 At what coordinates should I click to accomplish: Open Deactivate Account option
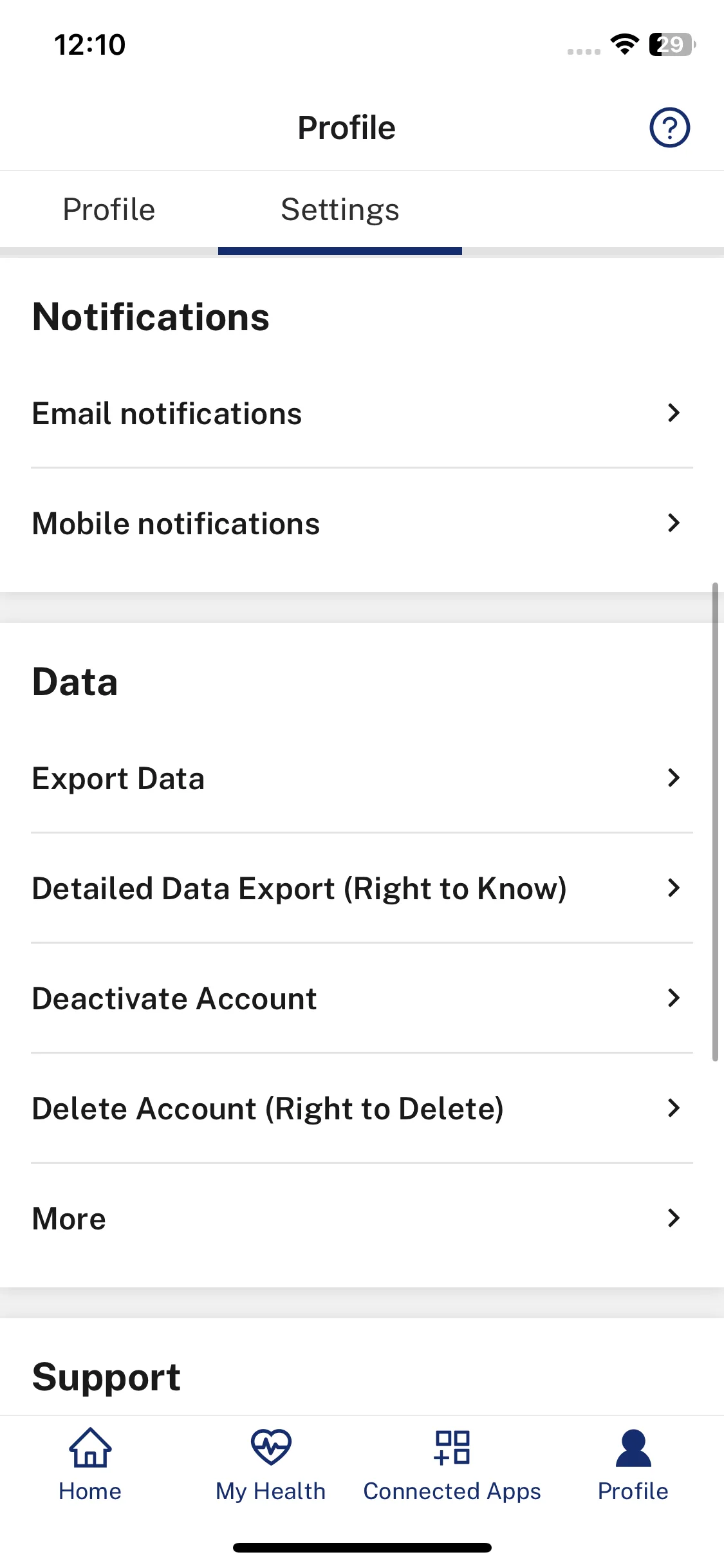click(x=362, y=998)
